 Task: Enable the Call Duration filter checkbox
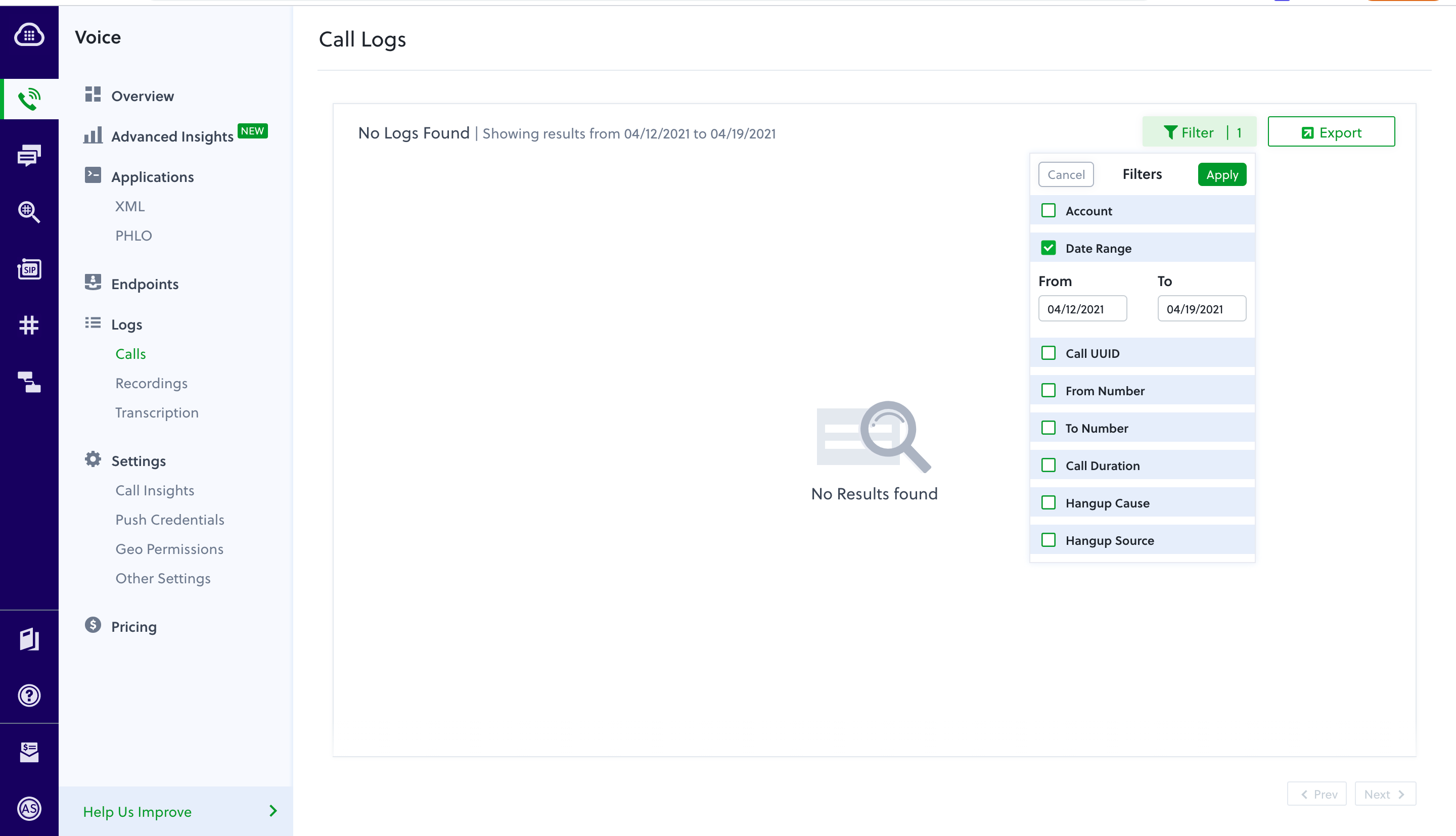(x=1049, y=465)
